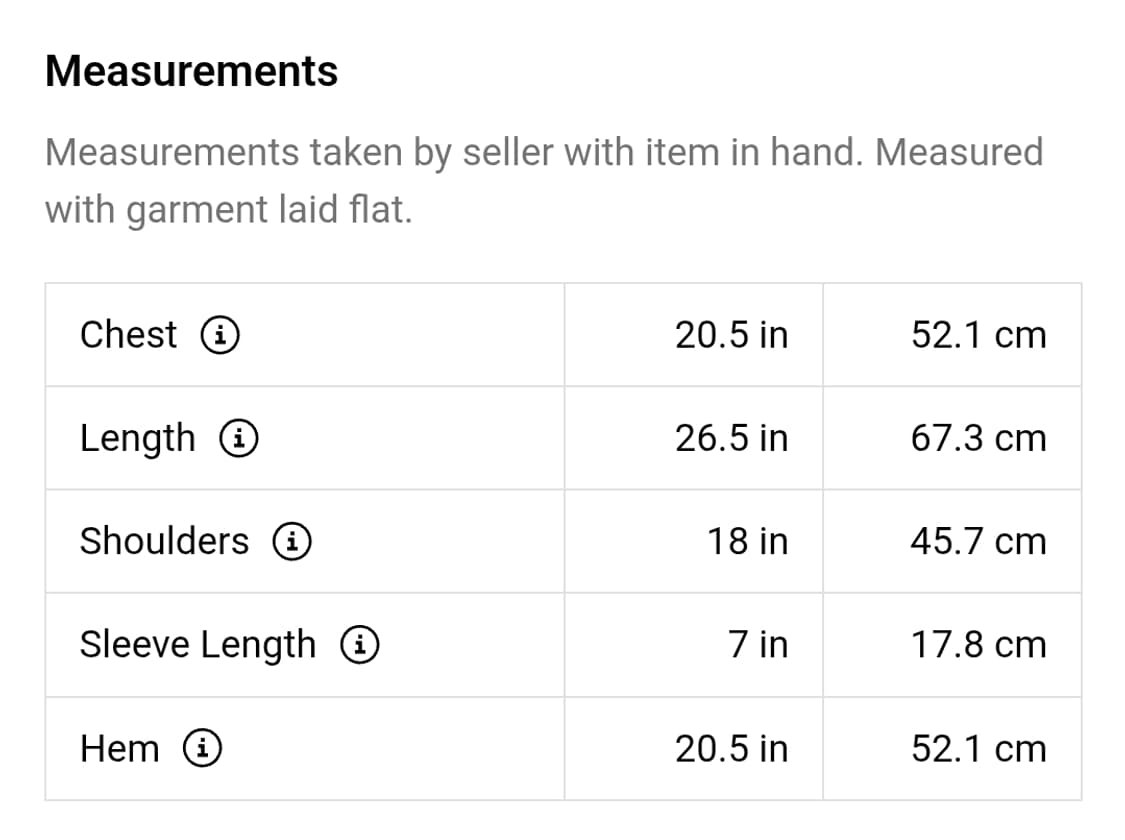1125x840 pixels.
Task: Click the Chest 20.5 in value
Action: (731, 335)
